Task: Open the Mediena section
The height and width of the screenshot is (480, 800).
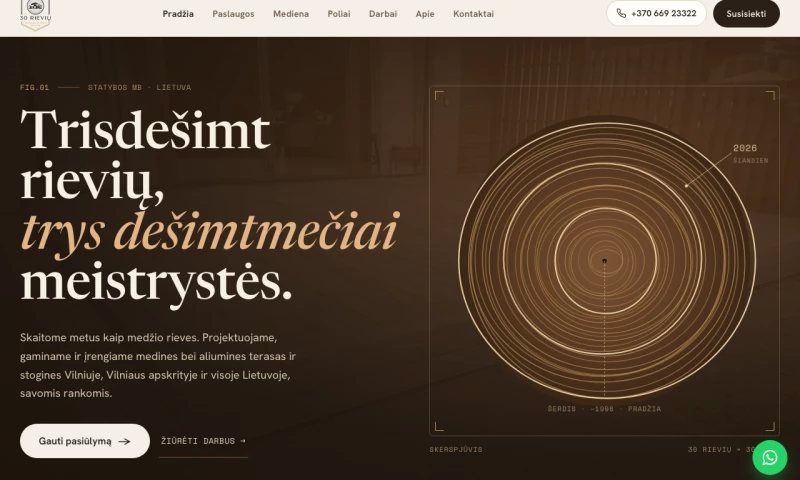Action: click(x=291, y=14)
